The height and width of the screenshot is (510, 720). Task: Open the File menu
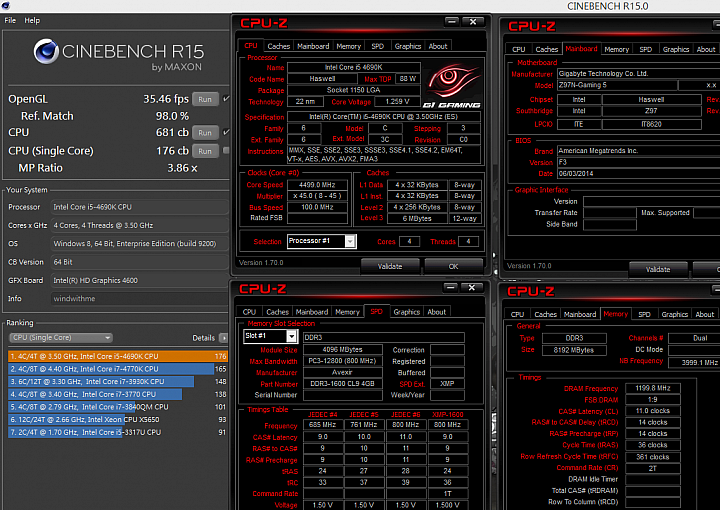coord(10,20)
